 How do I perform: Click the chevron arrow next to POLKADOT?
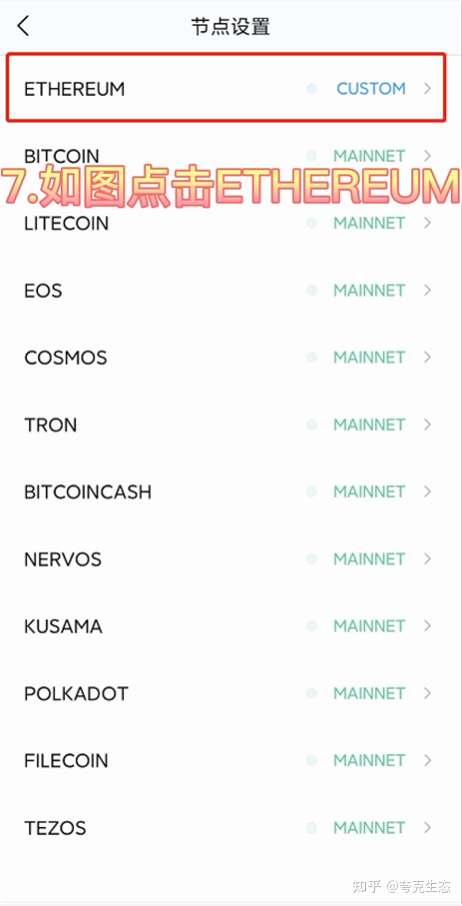pyautogui.click(x=427, y=693)
